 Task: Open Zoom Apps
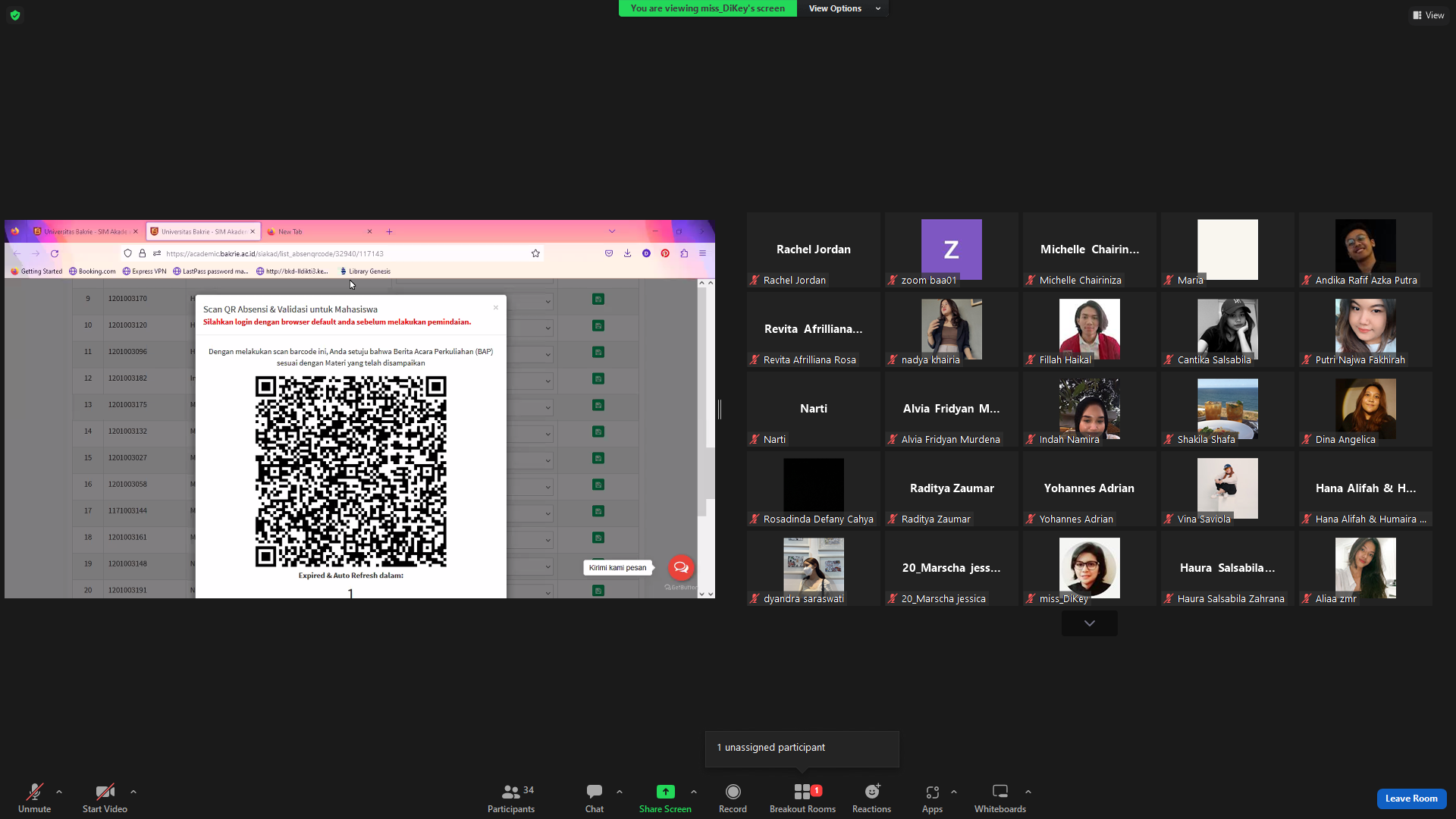[932, 798]
